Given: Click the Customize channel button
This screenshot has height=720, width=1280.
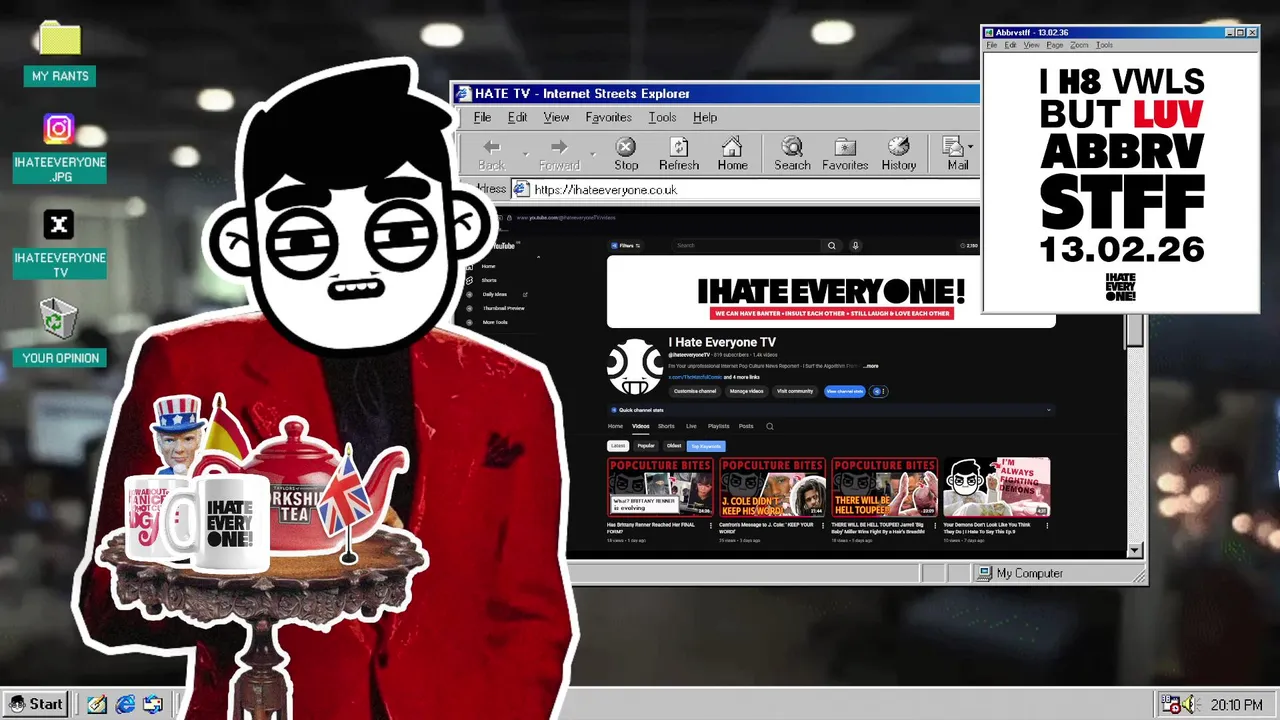Looking at the screenshot, I should 695,391.
